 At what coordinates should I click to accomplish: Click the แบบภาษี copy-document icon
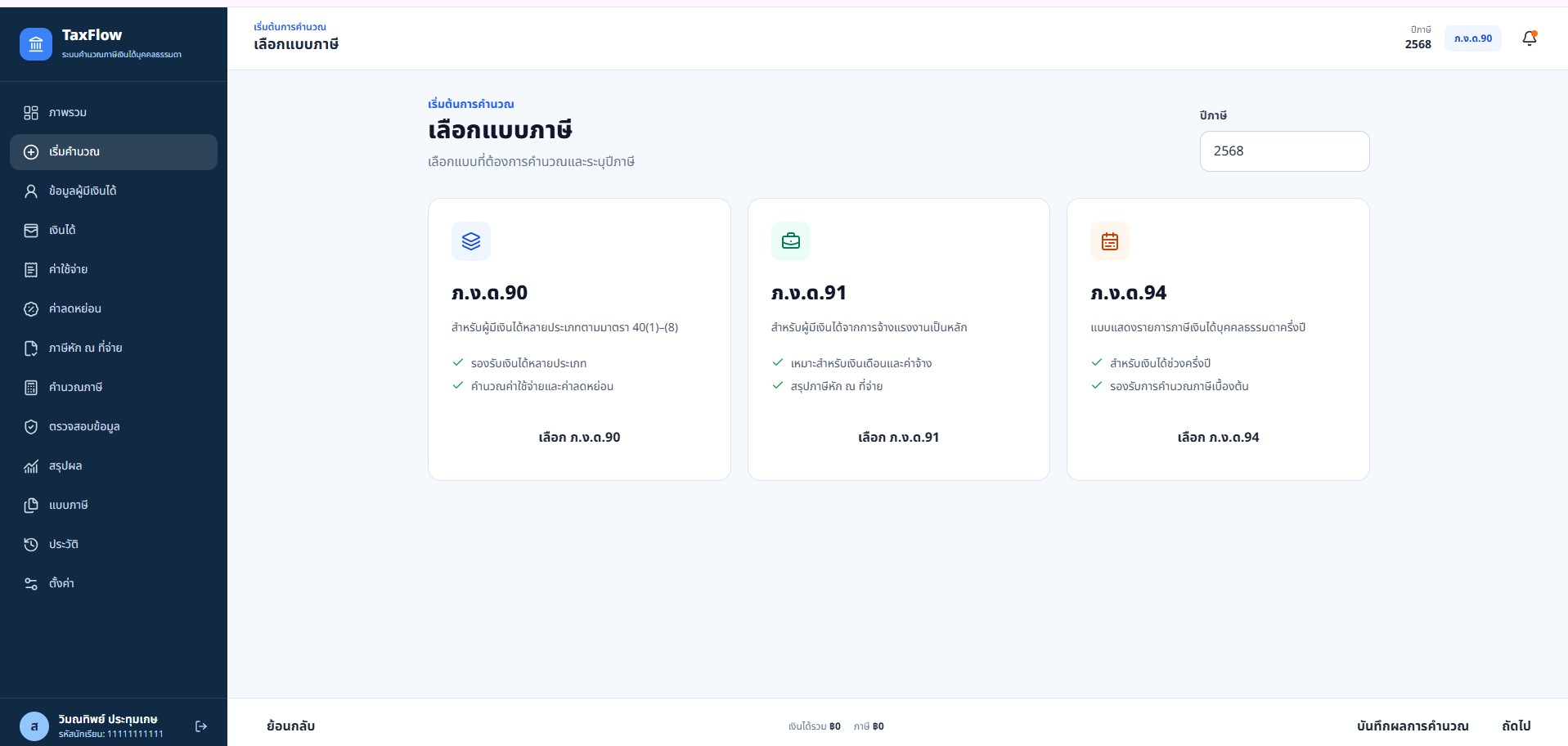(31, 506)
